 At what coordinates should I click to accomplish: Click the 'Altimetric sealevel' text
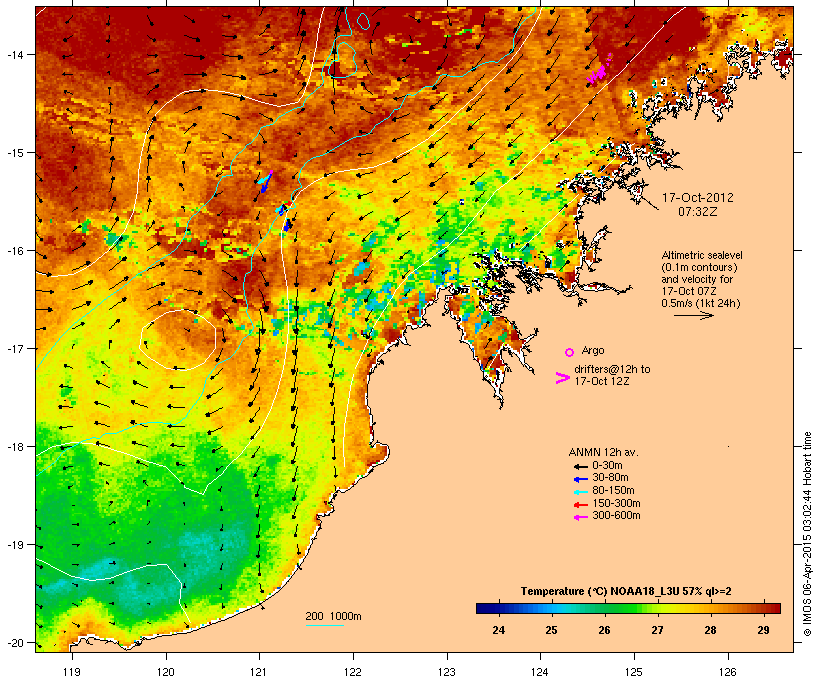point(702,255)
